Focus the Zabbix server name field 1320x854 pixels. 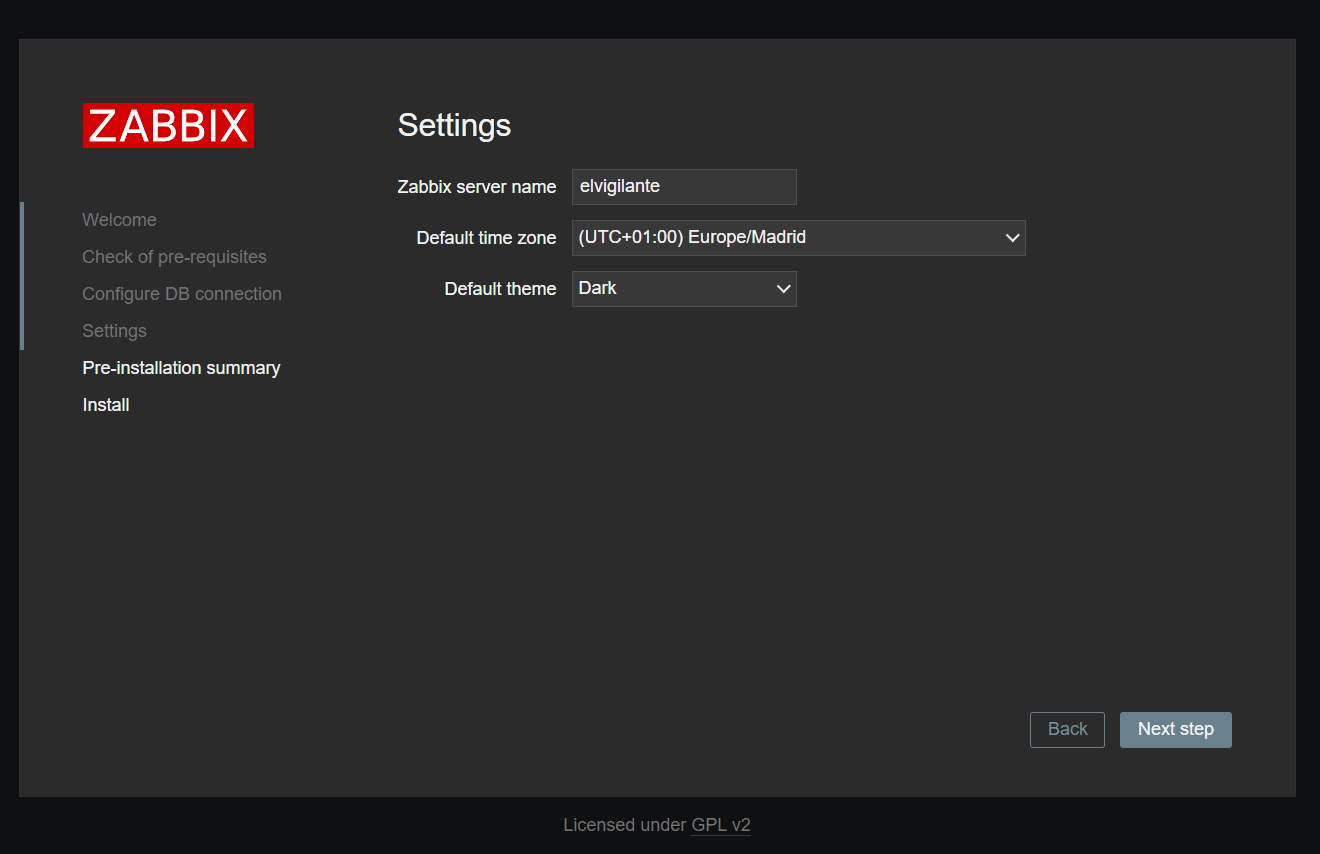pos(684,187)
